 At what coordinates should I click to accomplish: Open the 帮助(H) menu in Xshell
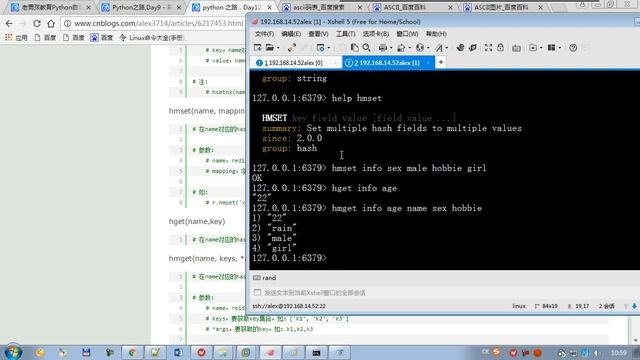pos(436,34)
